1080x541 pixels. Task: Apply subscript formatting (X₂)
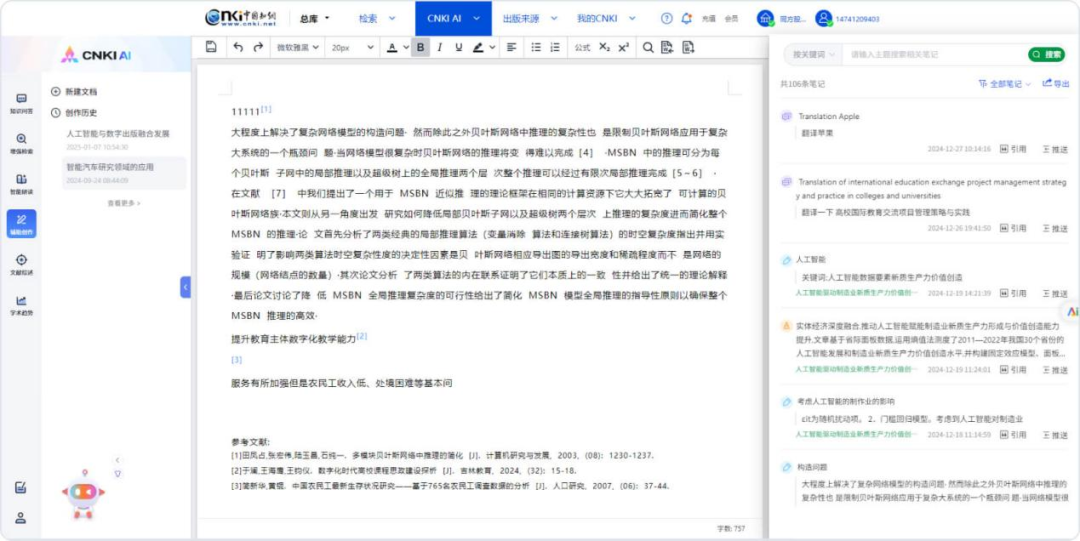604,47
